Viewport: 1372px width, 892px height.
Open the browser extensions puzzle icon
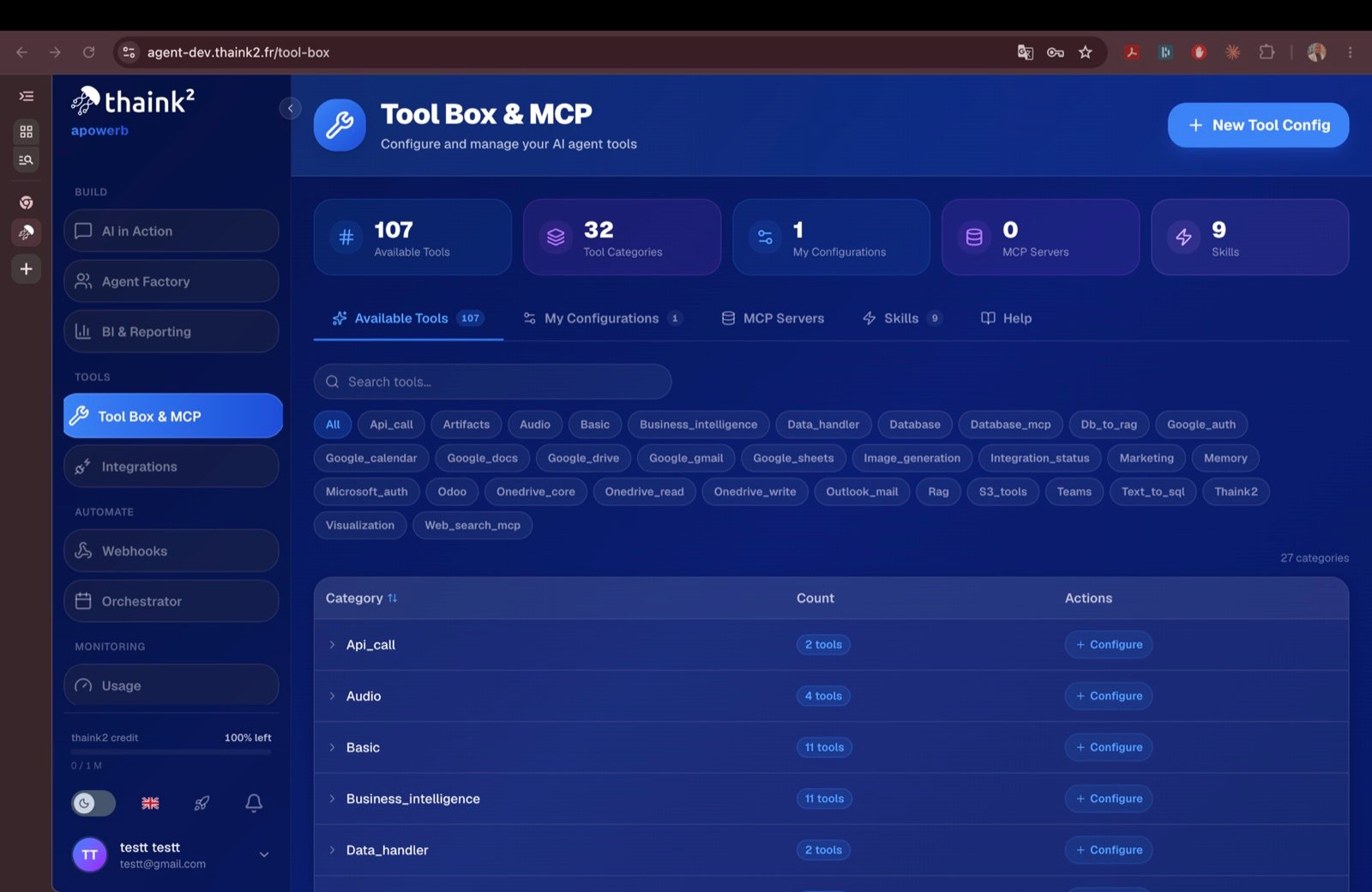(1267, 52)
